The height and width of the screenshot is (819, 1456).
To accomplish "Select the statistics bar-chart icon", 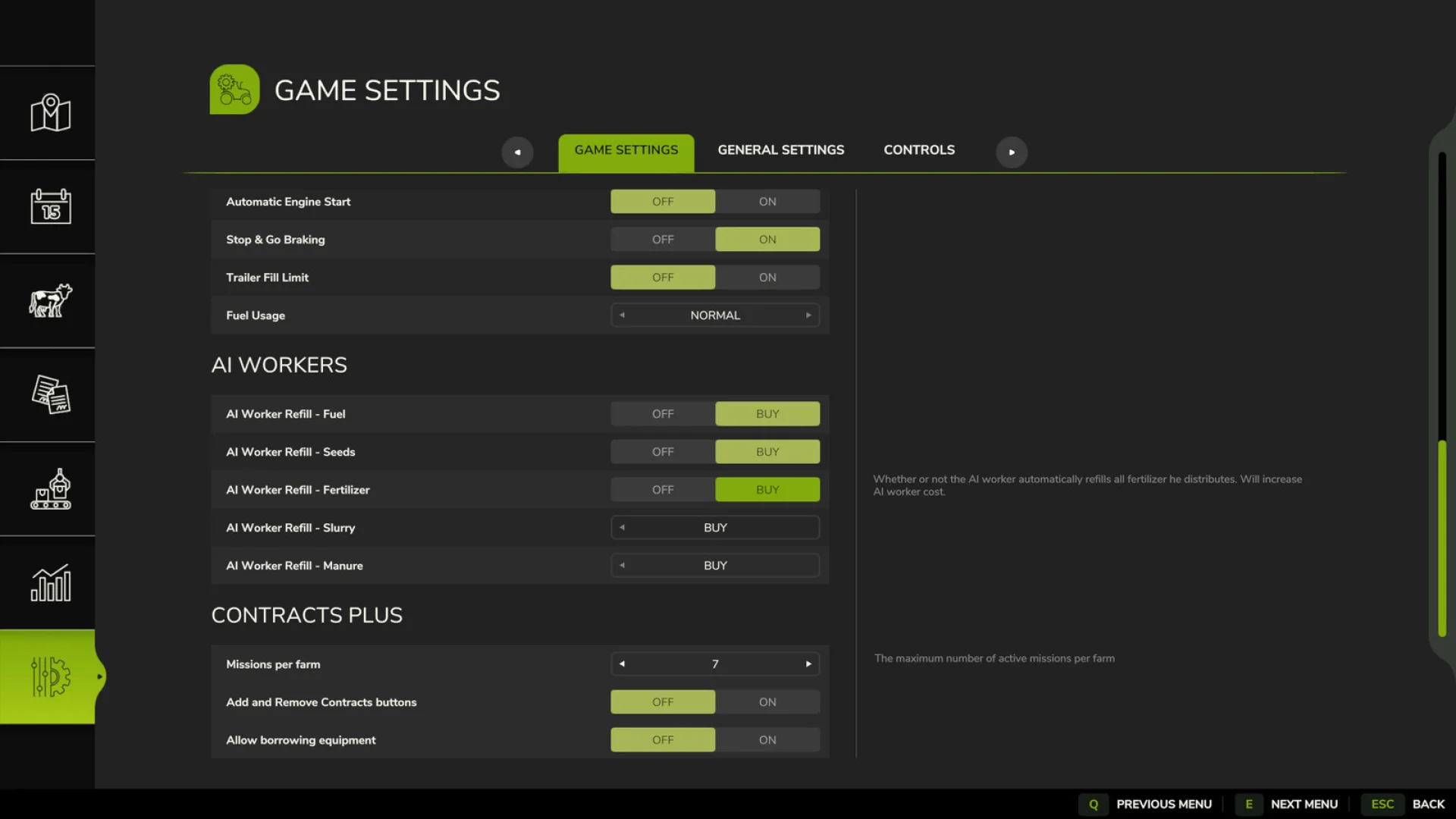I will (49, 582).
